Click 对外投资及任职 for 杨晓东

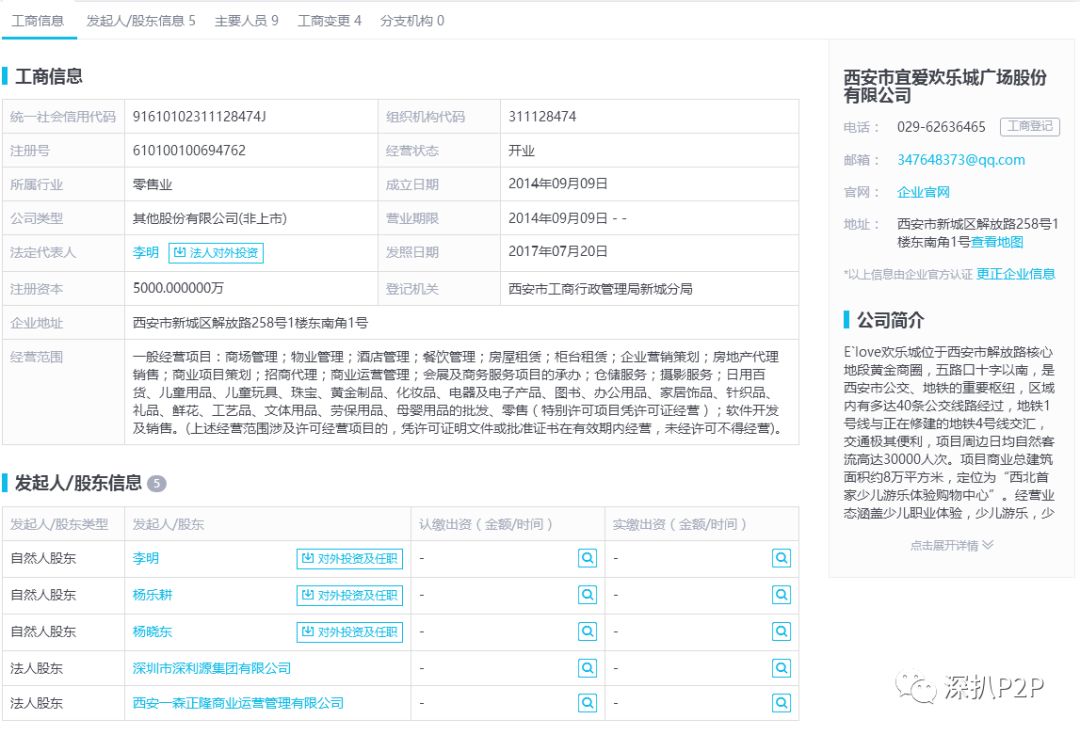coord(350,632)
